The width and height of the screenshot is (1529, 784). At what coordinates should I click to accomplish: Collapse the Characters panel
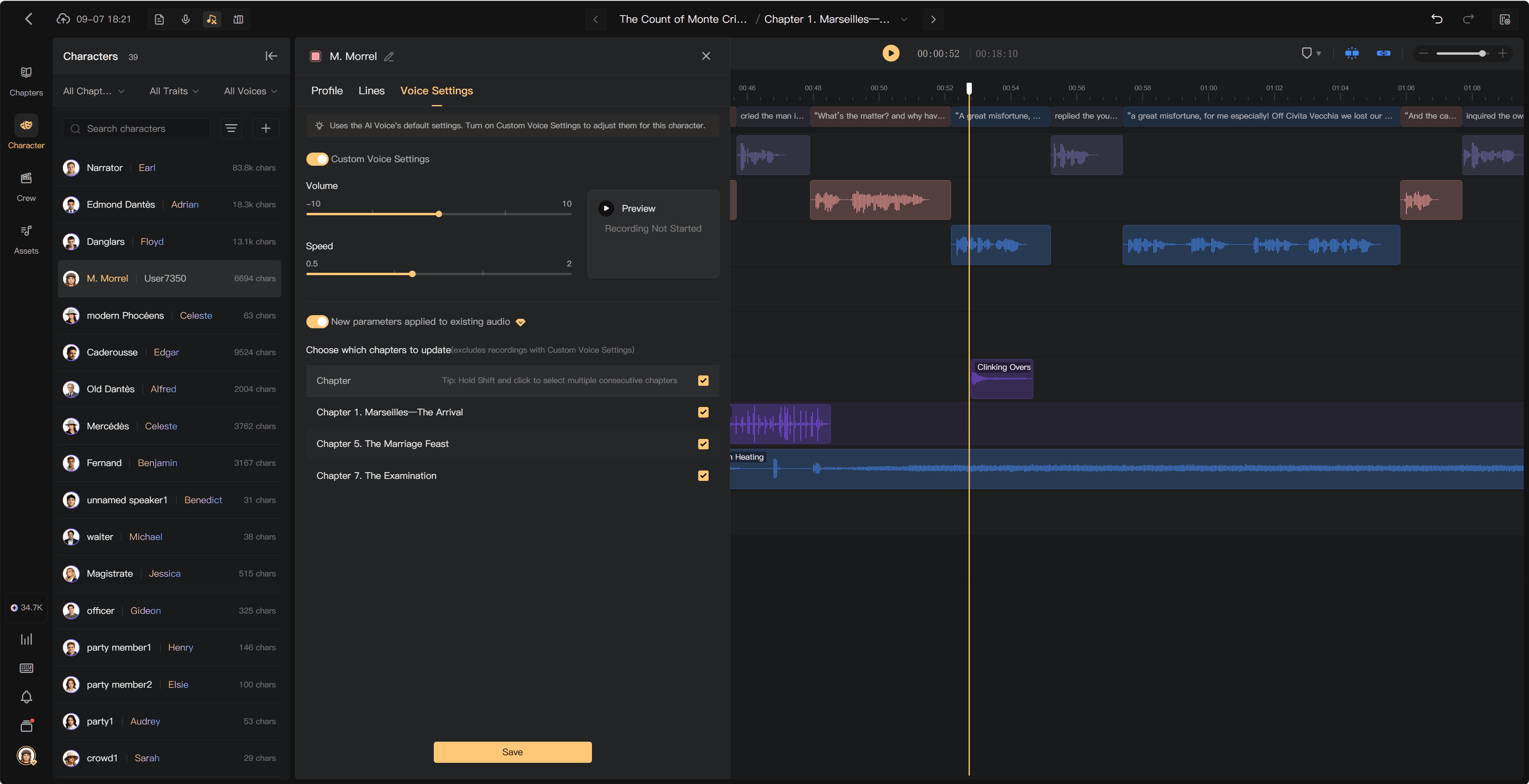271,56
